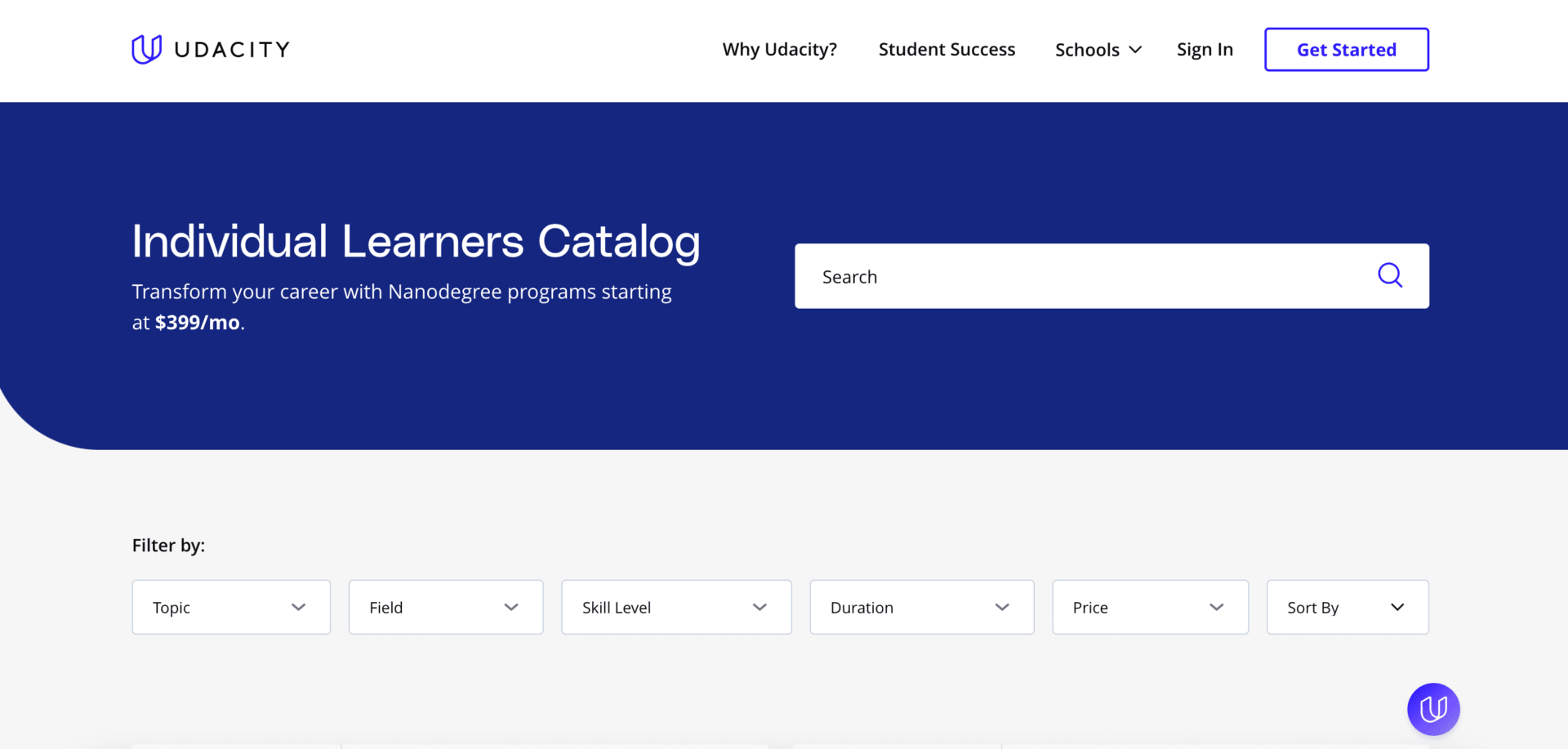Click the Get Started button
The width and height of the screenshot is (1568, 749).
click(x=1347, y=50)
